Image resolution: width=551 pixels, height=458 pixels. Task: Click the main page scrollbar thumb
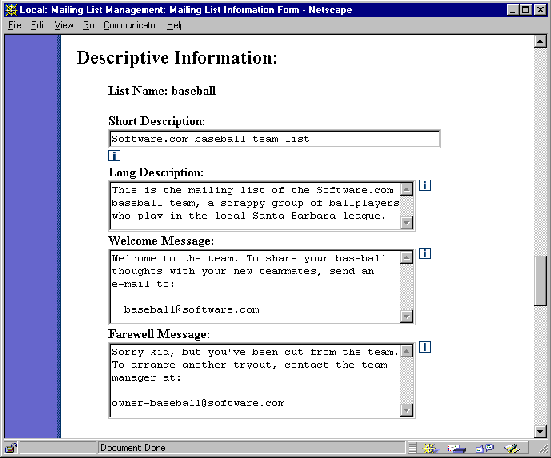click(540, 281)
